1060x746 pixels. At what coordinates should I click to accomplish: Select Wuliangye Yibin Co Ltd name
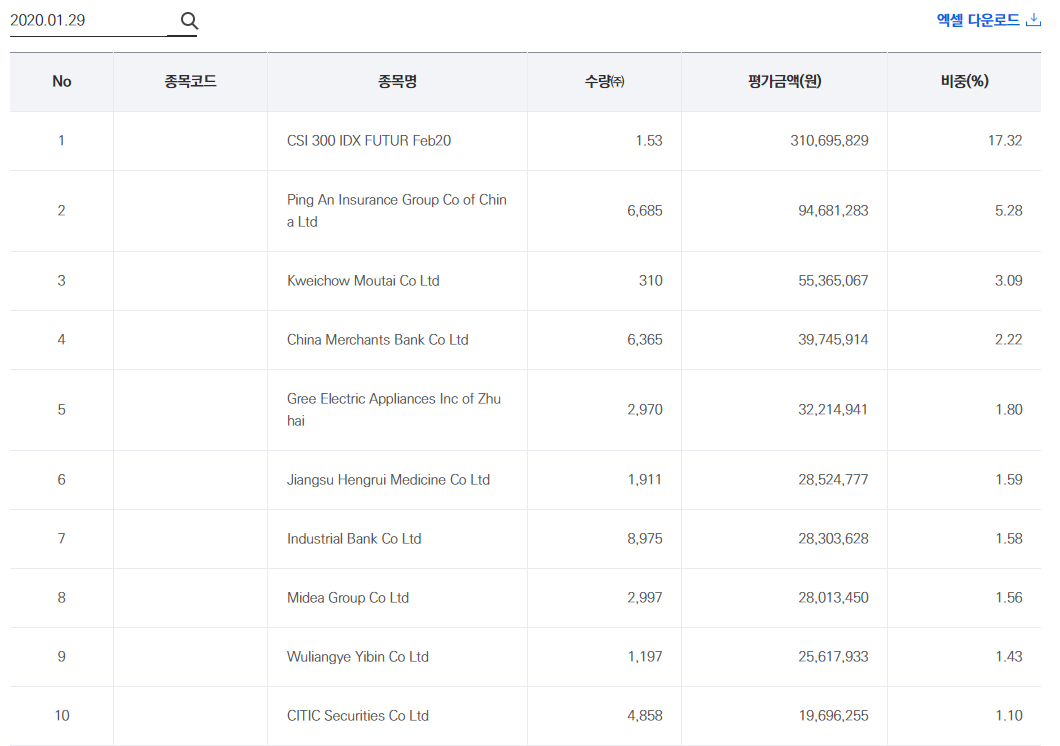358,656
